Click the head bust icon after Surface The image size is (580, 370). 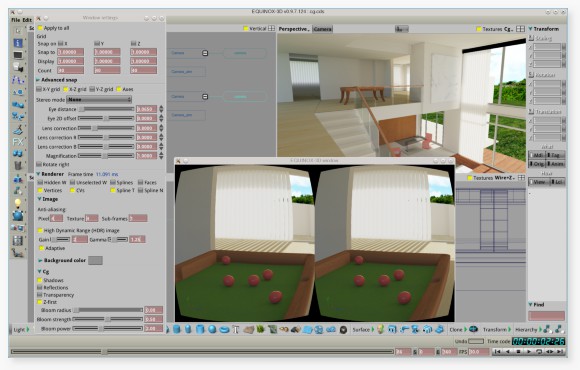381,329
